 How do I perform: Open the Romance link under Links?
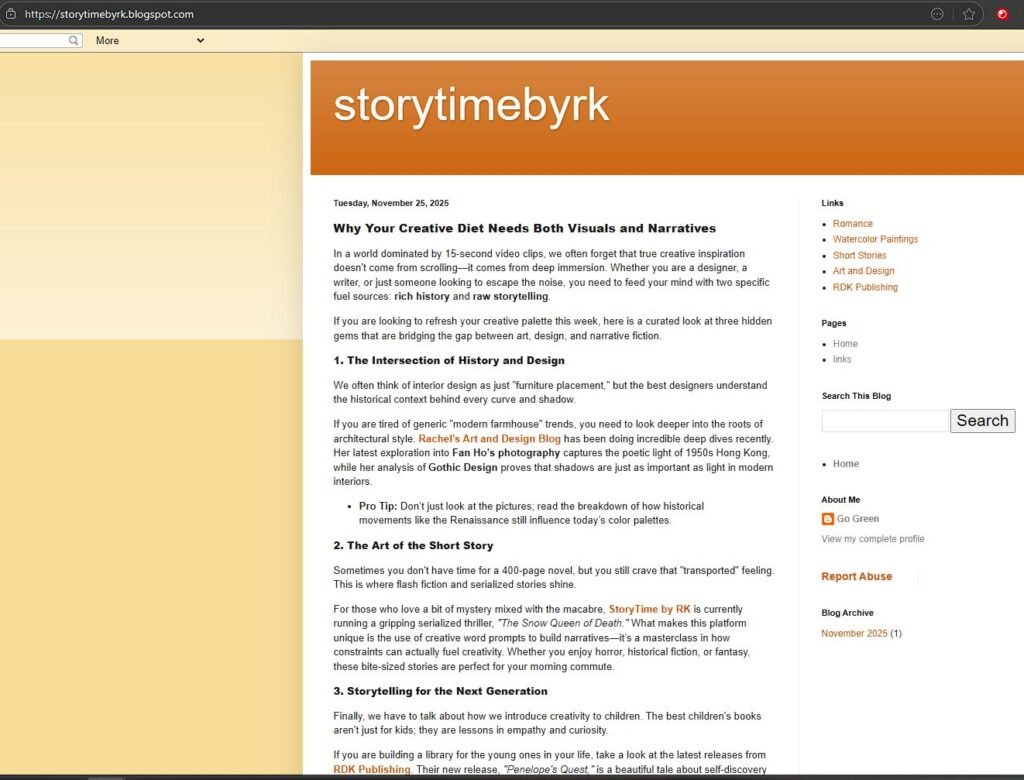point(852,223)
